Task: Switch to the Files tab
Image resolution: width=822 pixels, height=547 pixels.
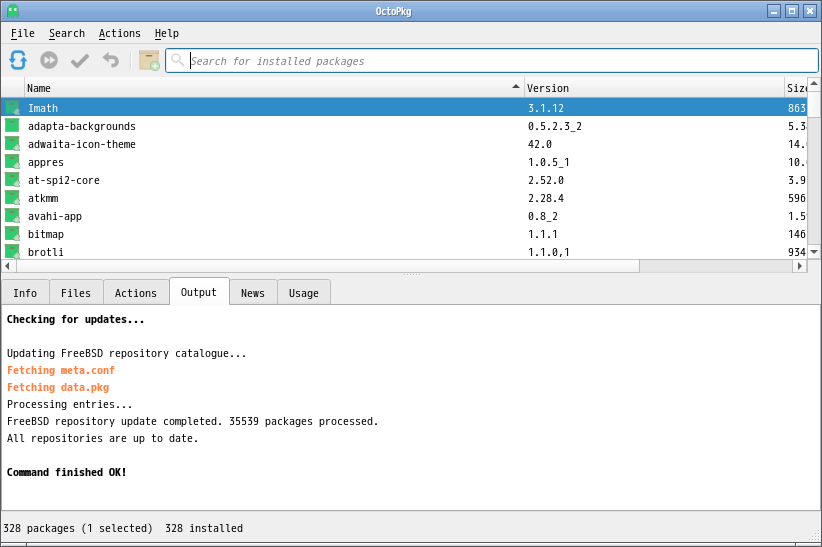Action: [x=76, y=293]
